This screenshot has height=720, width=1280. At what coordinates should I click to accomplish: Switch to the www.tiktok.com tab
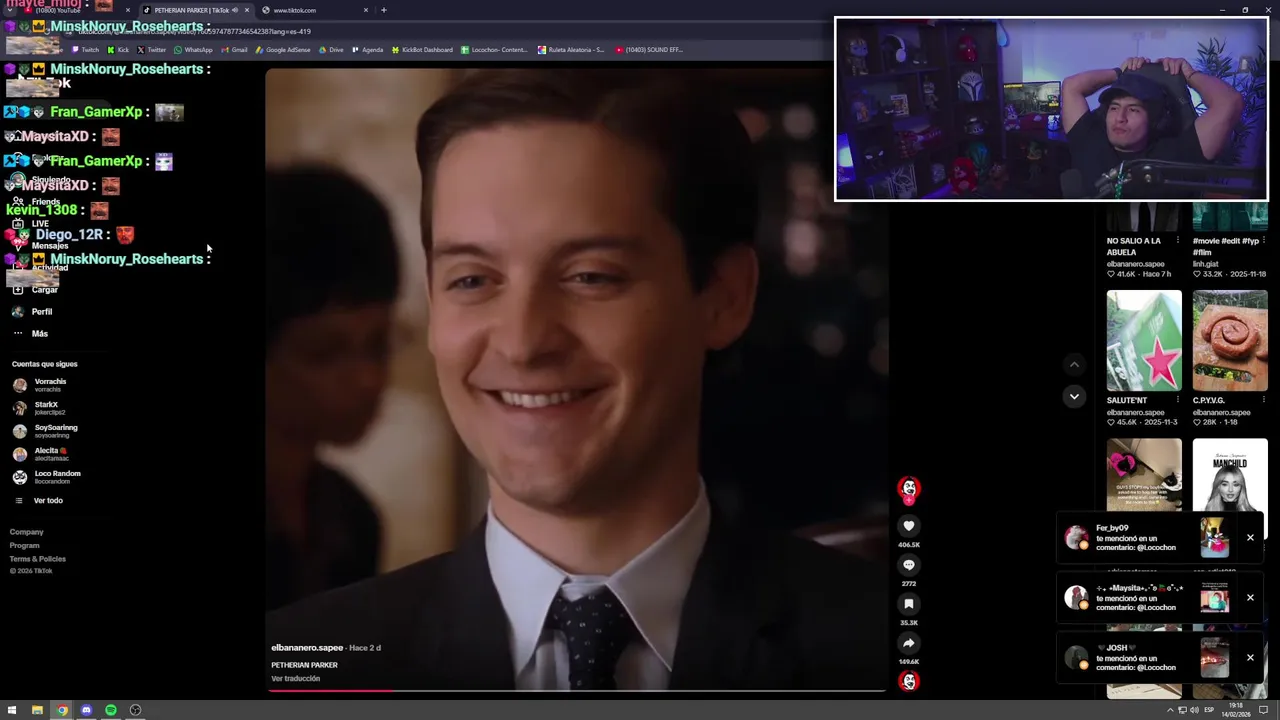click(x=315, y=10)
